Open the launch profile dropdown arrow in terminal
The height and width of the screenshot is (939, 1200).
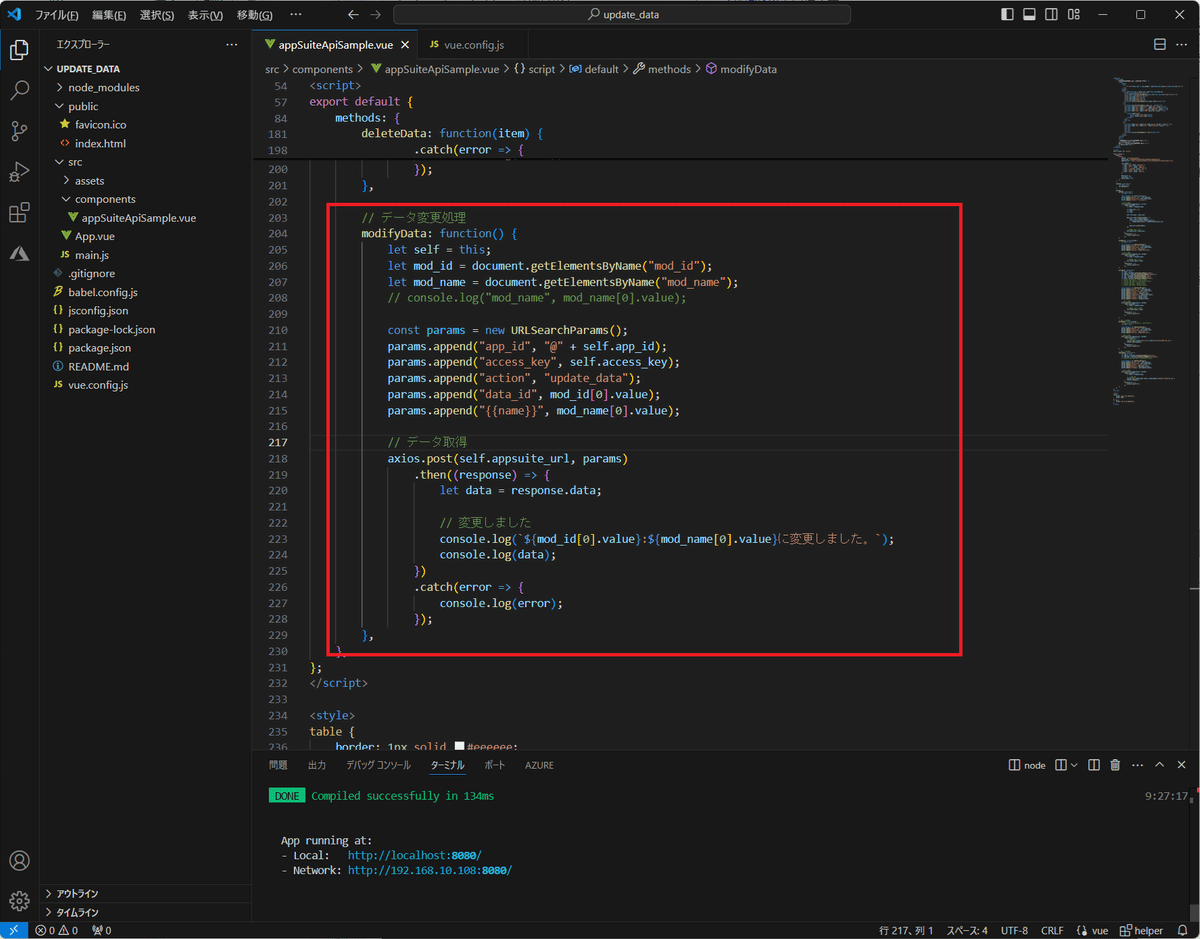1075,765
